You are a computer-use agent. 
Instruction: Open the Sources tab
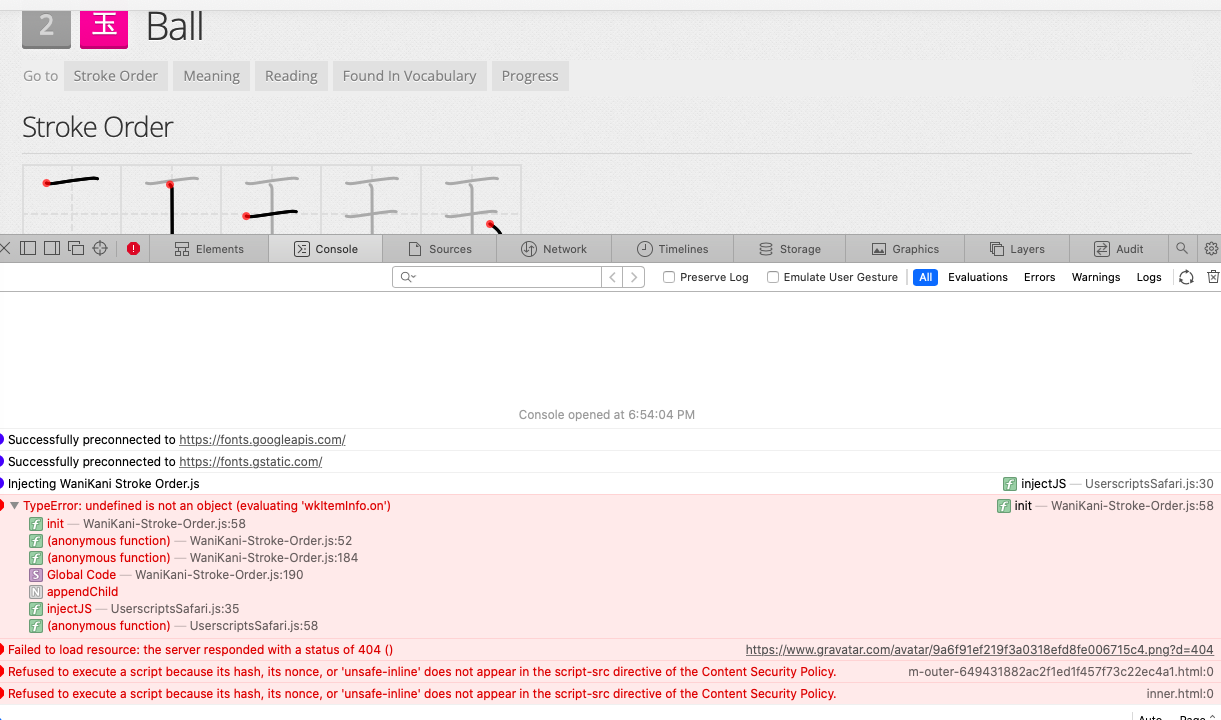point(440,249)
